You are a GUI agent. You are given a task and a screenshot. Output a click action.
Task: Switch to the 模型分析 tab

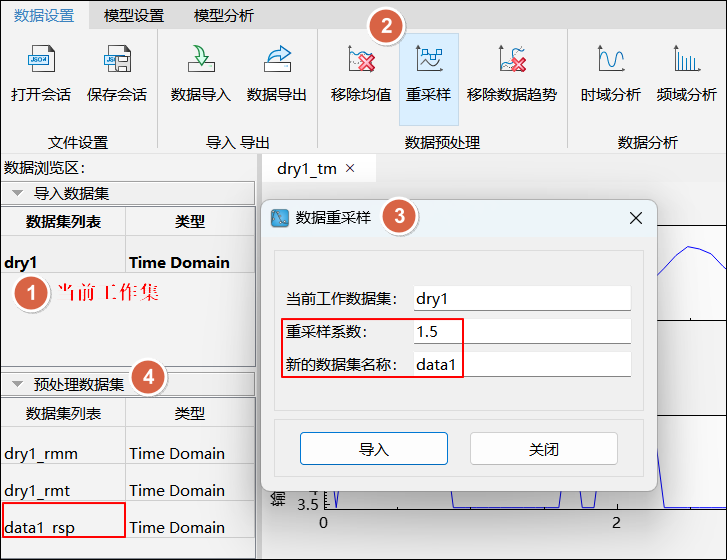[224, 15]
